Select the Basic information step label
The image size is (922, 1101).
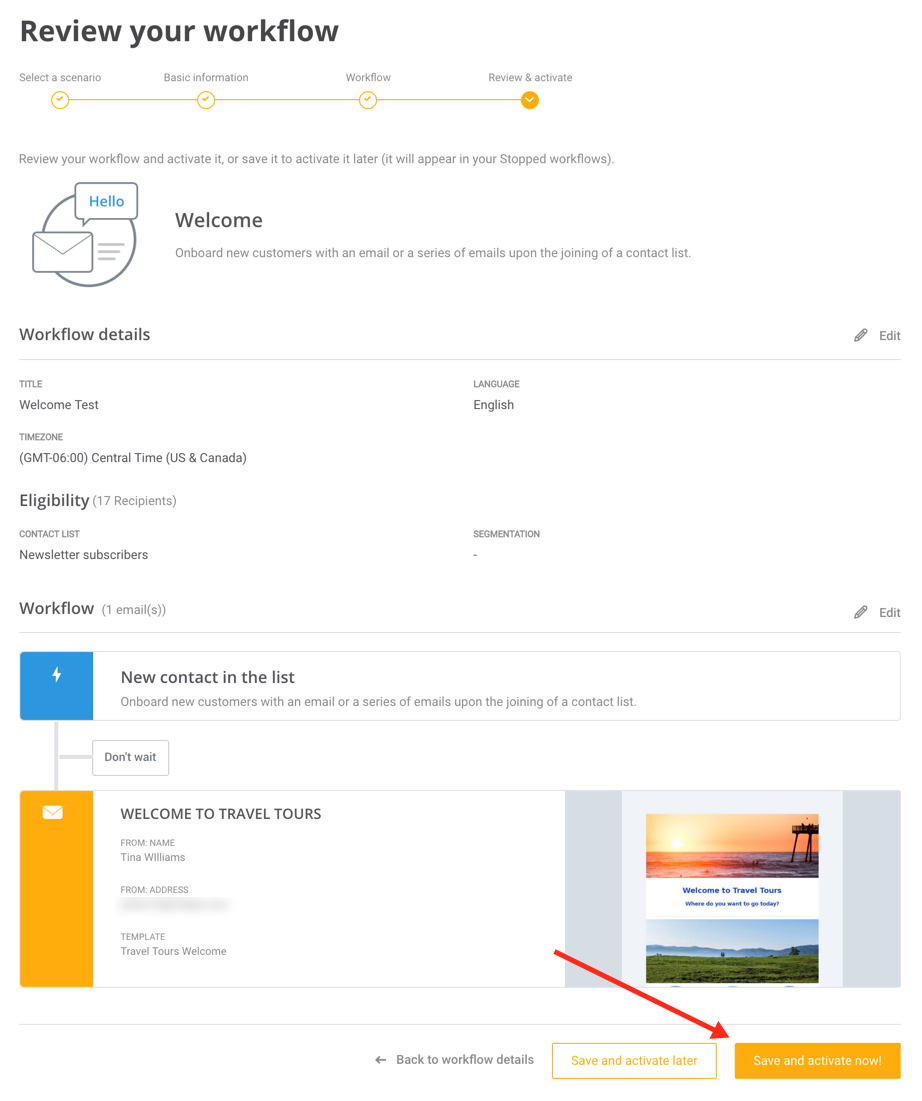click(x=206, y=77)
